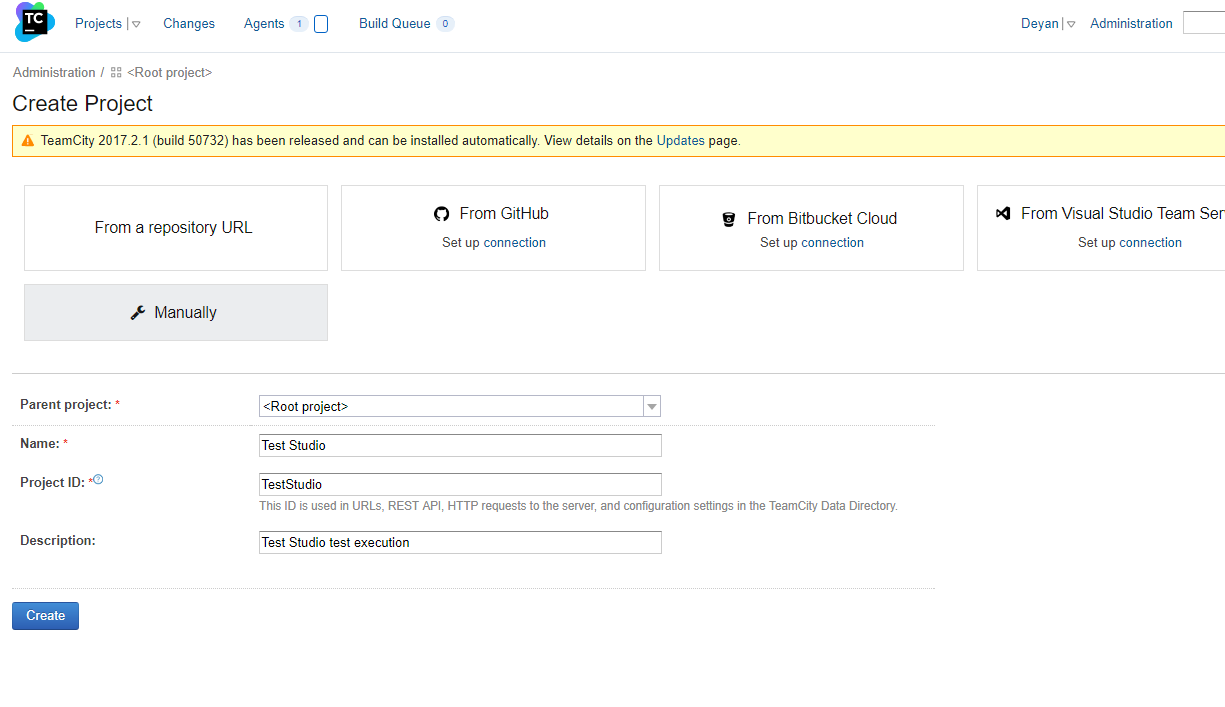Image resolution: width=1225 pixels, height=707 pixels.
Task: Click the Root project breadcrumb link
Action: [169, 73]
